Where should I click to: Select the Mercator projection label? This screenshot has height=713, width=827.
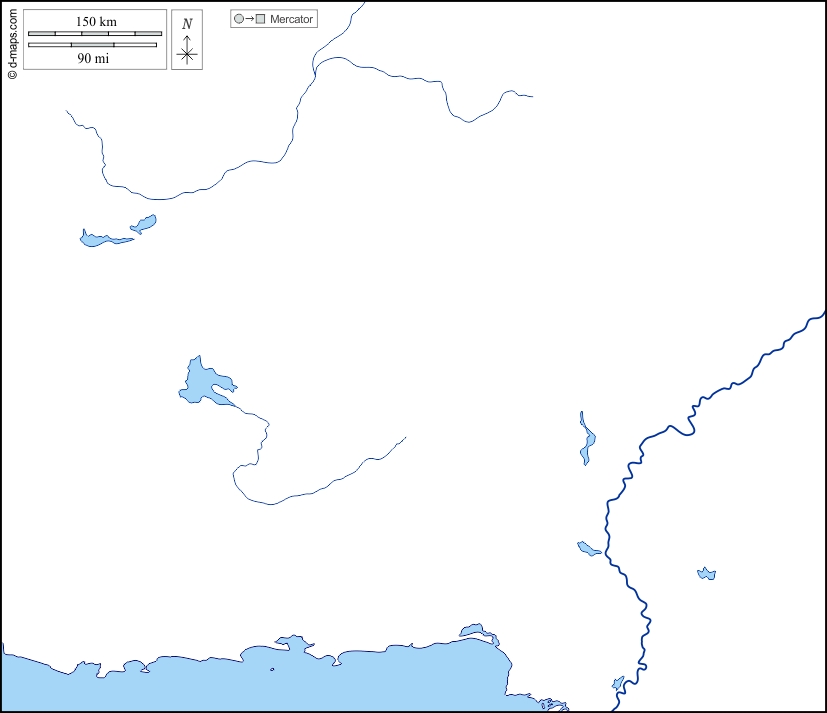point(292,19)
